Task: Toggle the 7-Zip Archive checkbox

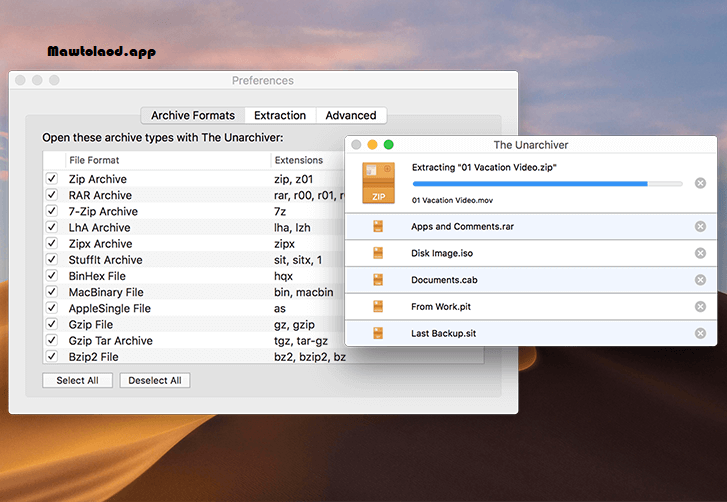Action: click(x=52, y=211)
